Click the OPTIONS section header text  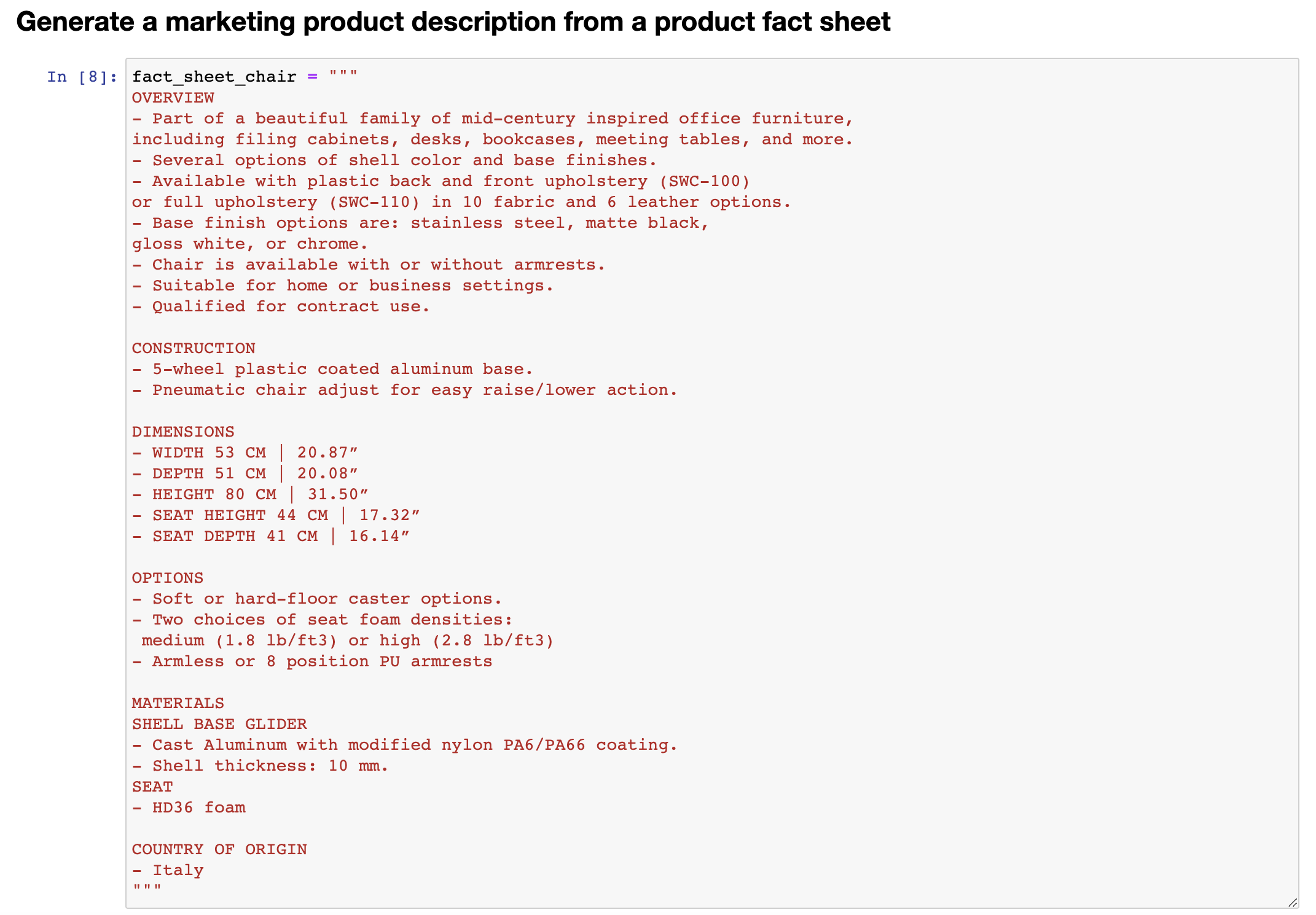point(167,578)
